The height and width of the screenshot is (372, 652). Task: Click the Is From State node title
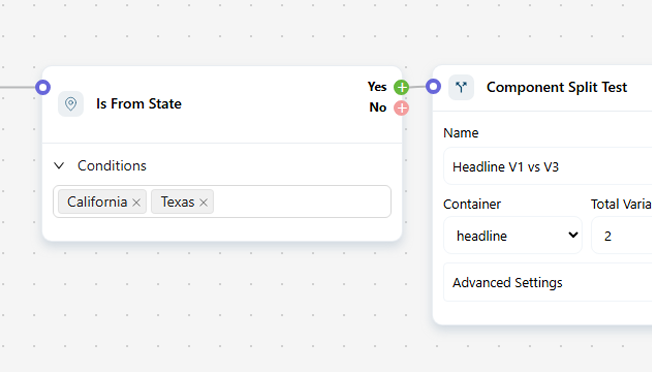tap(138, 103)
